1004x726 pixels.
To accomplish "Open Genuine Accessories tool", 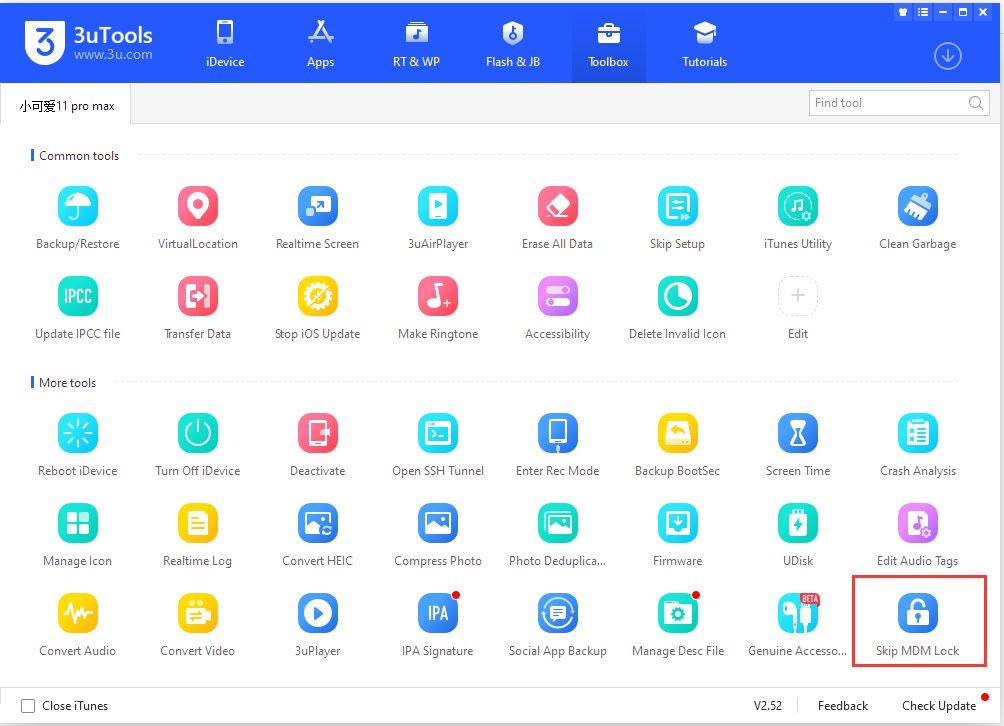I will tap(798, 625).
